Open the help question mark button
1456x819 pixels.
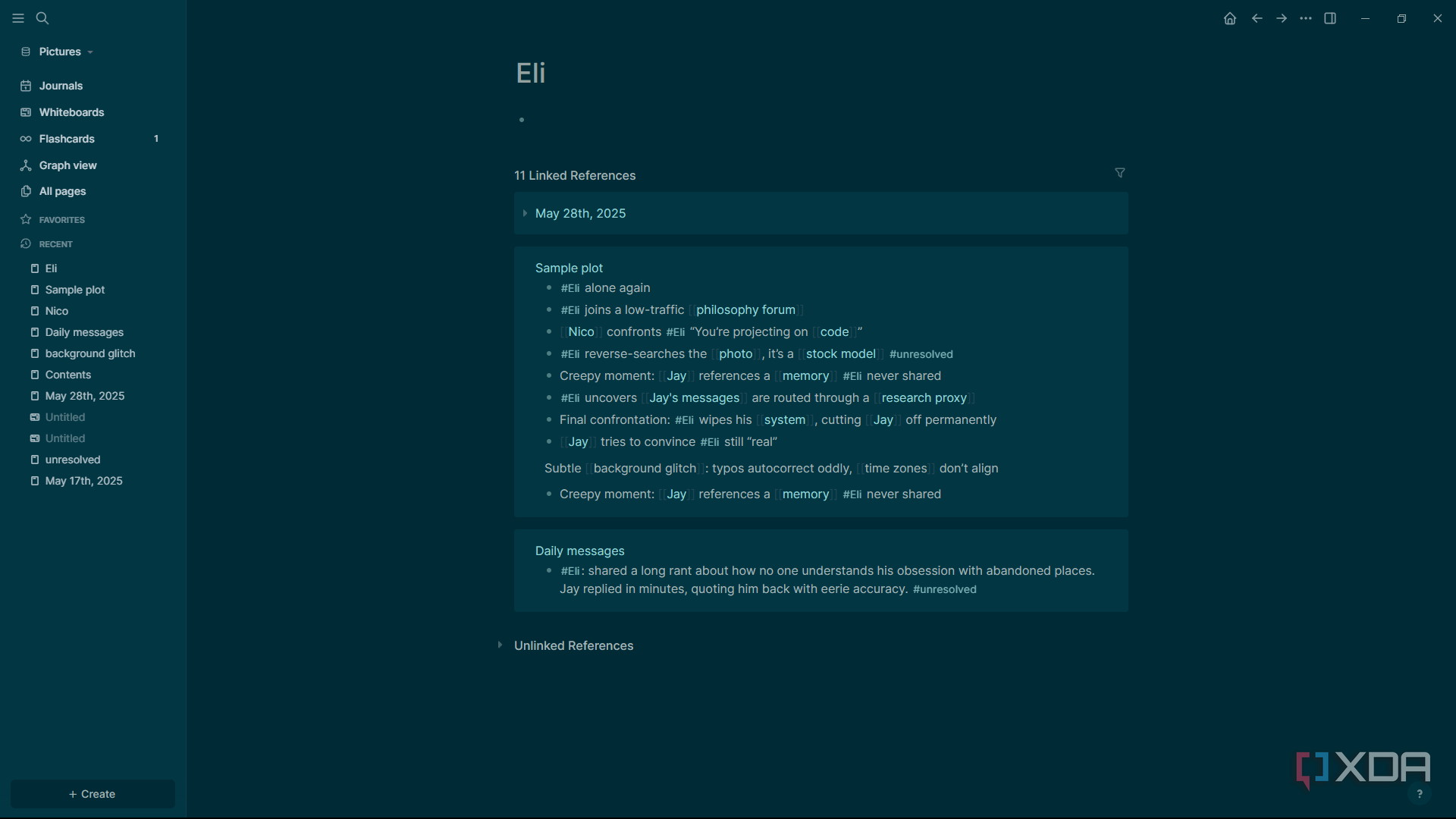point(1420,794)
